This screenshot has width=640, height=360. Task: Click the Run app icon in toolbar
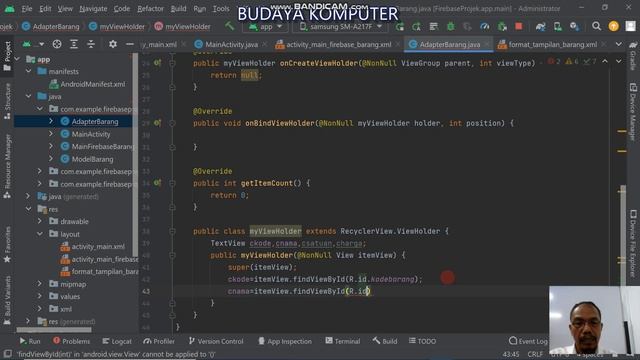click(400, 27)
